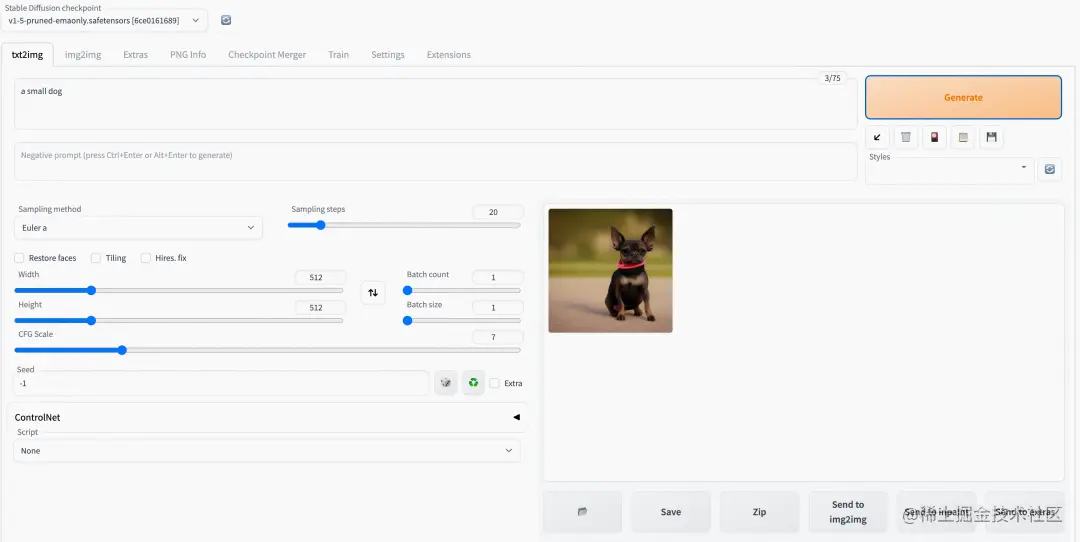
Task: Click the Send to img2img button
Action: coord(848,512)
